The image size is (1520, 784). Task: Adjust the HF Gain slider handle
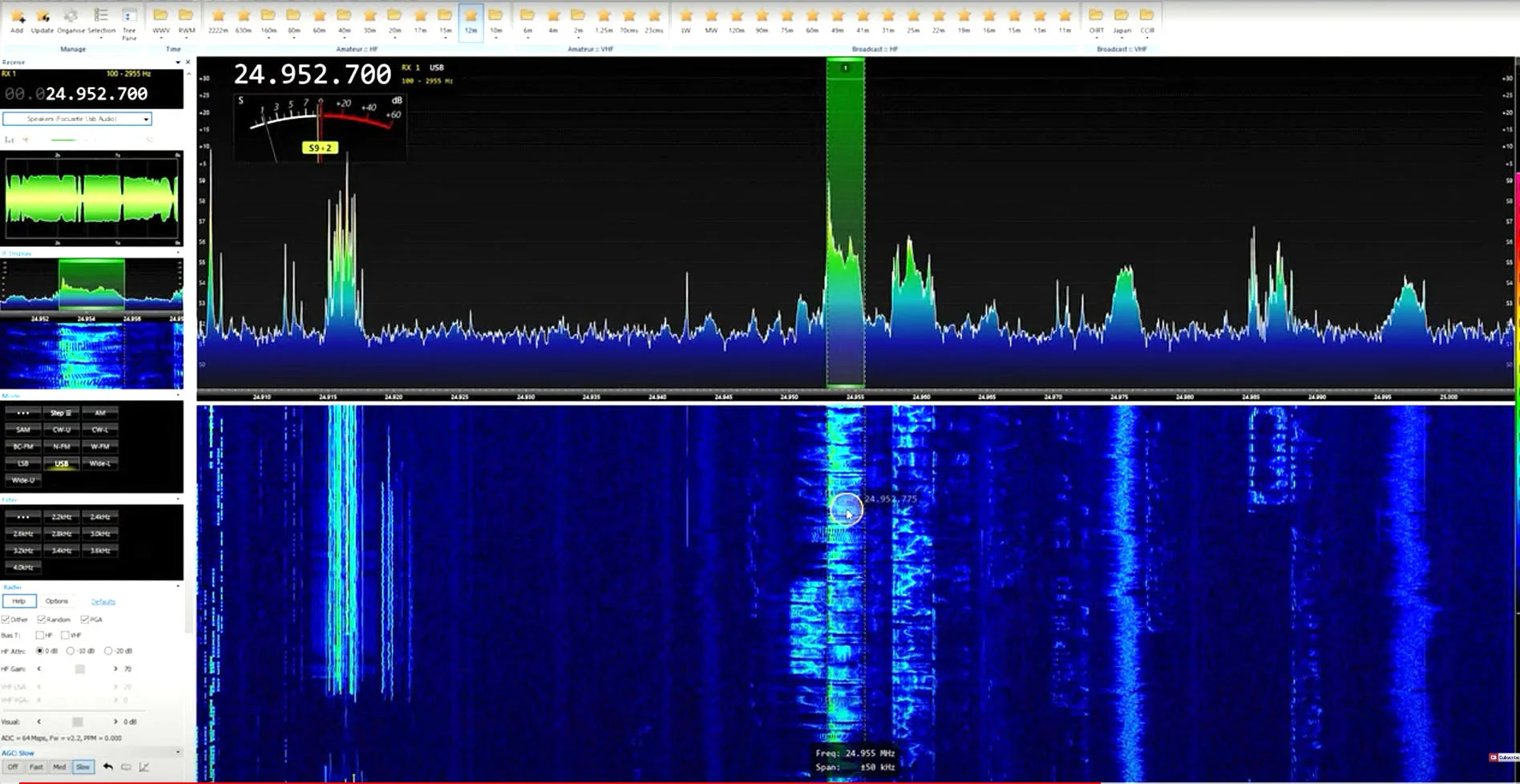[79, 669]
